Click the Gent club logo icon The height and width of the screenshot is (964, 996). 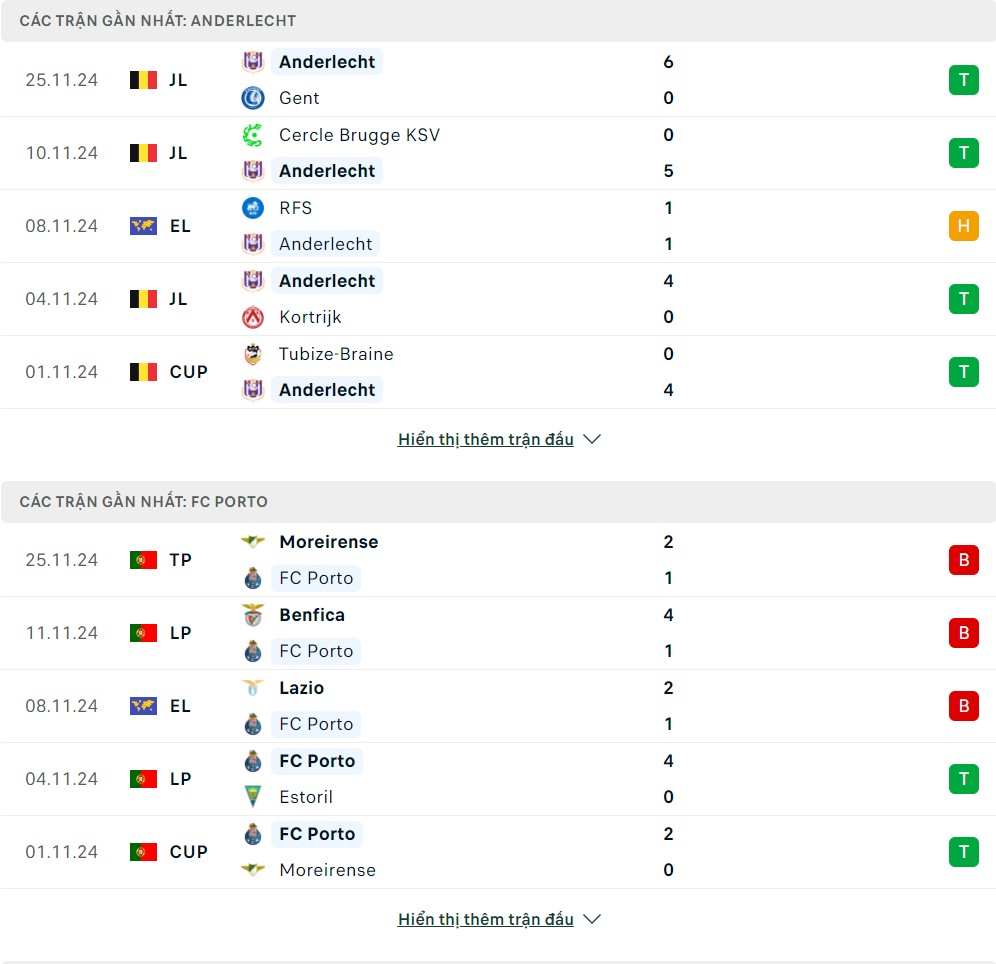point(253,98)
